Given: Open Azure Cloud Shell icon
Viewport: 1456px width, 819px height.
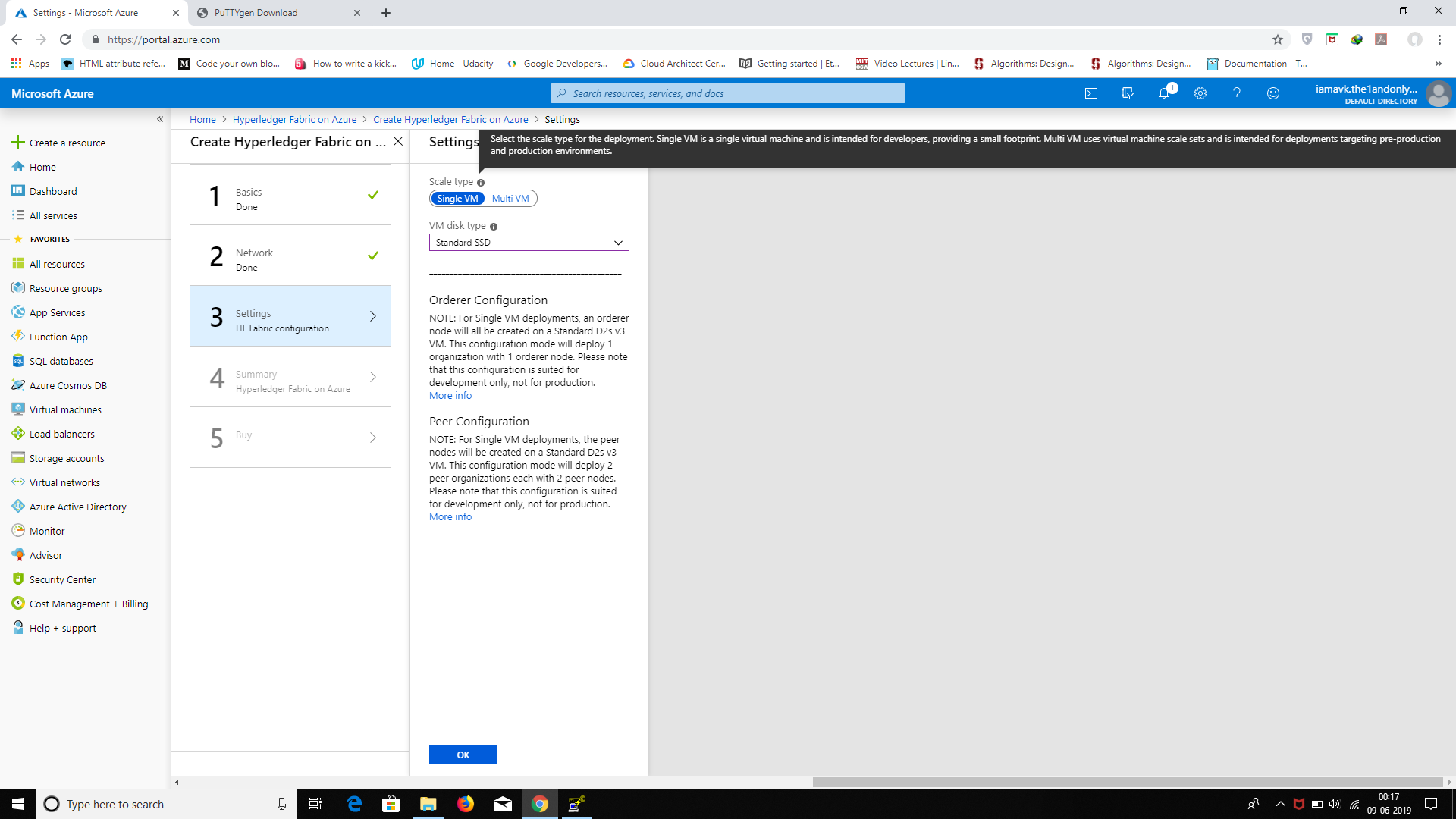Looking at the screenshot, I should tap(1090, 93).
